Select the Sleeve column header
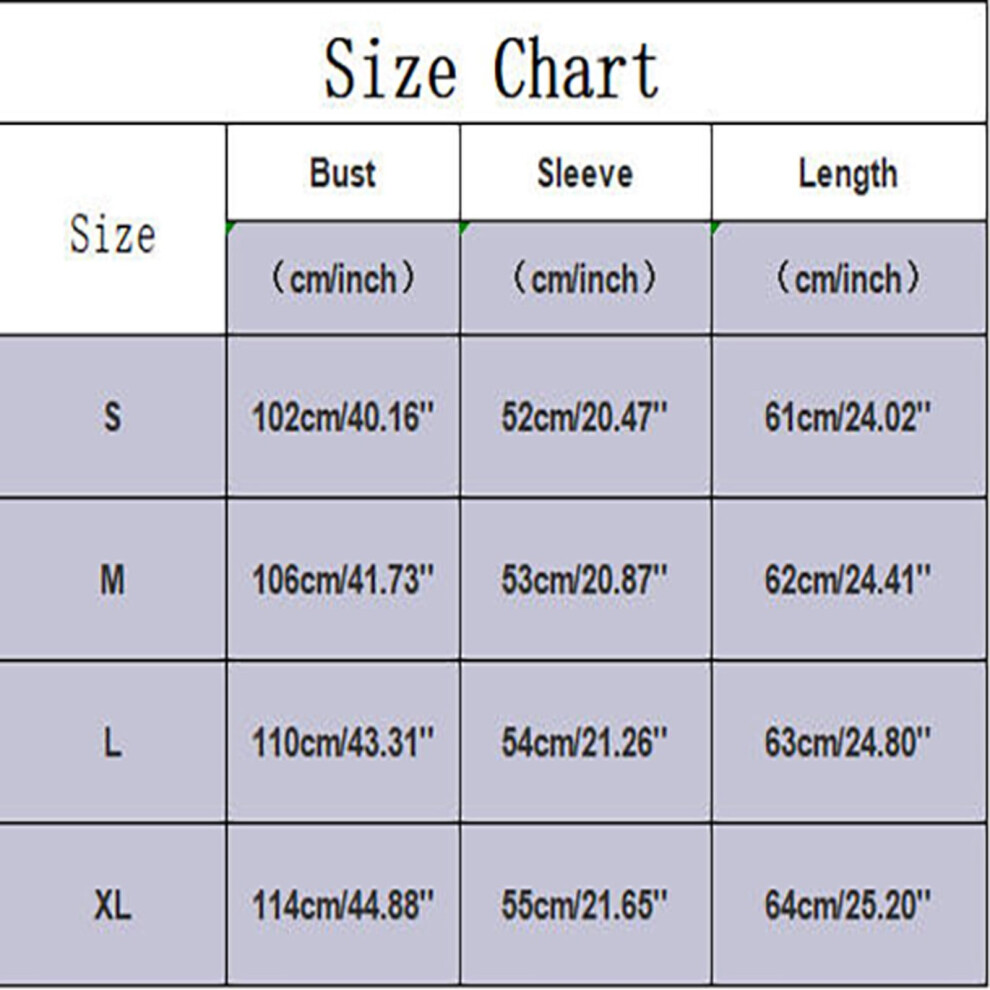The width and height of the screenshot is (990, 990). coord(585,172)
